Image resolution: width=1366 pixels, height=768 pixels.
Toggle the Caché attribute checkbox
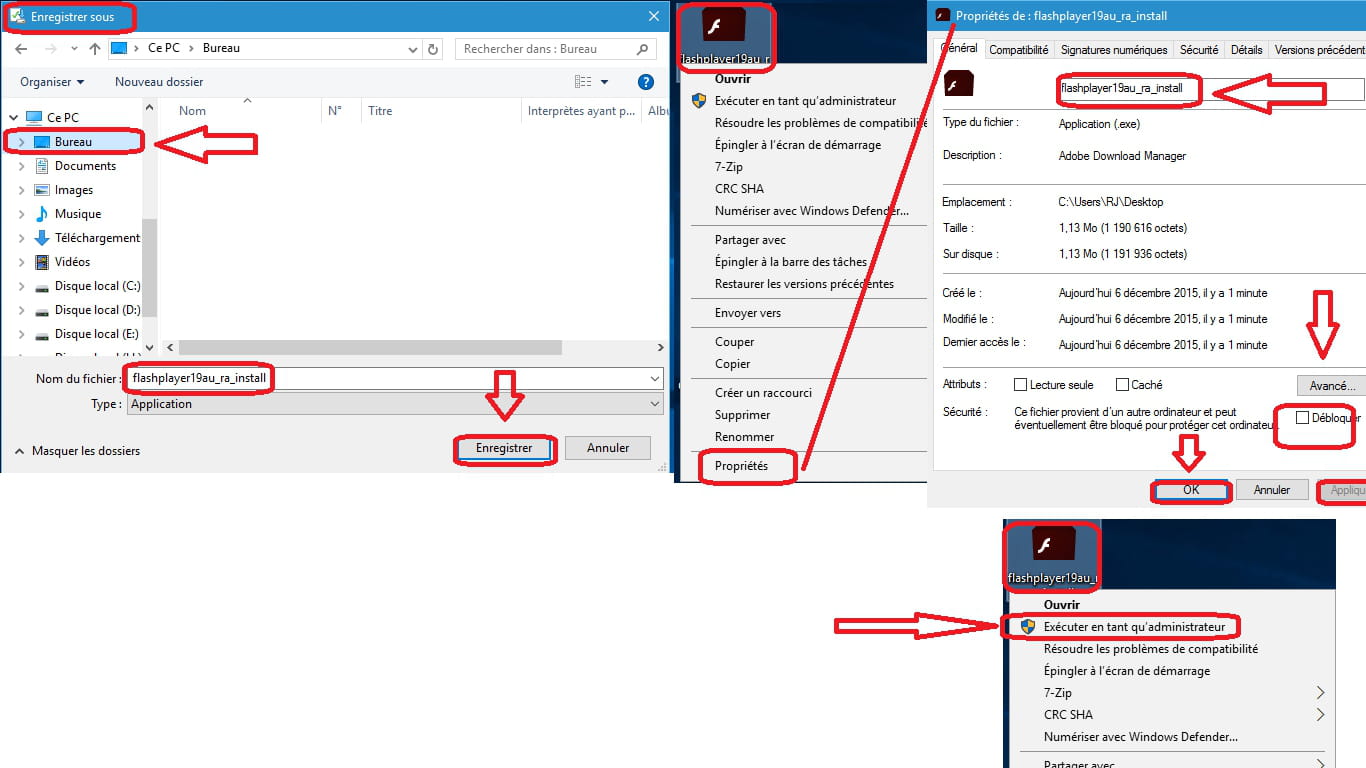(x=1122, y=385)
